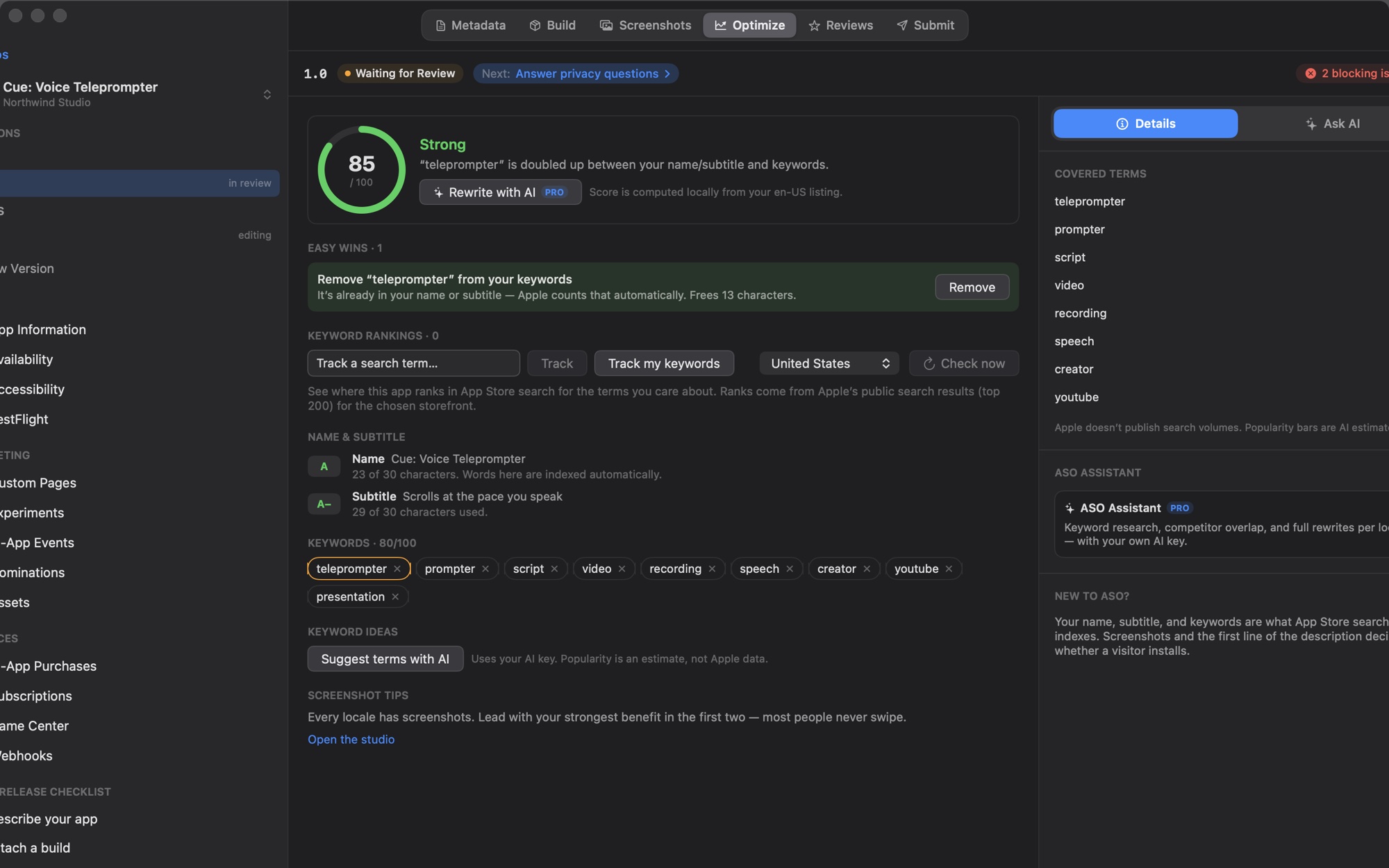This screenshot has width=1389, height=868.
Task: Open the Next: Answer privacy questions chevron
Action: click(x=667, y=74)
